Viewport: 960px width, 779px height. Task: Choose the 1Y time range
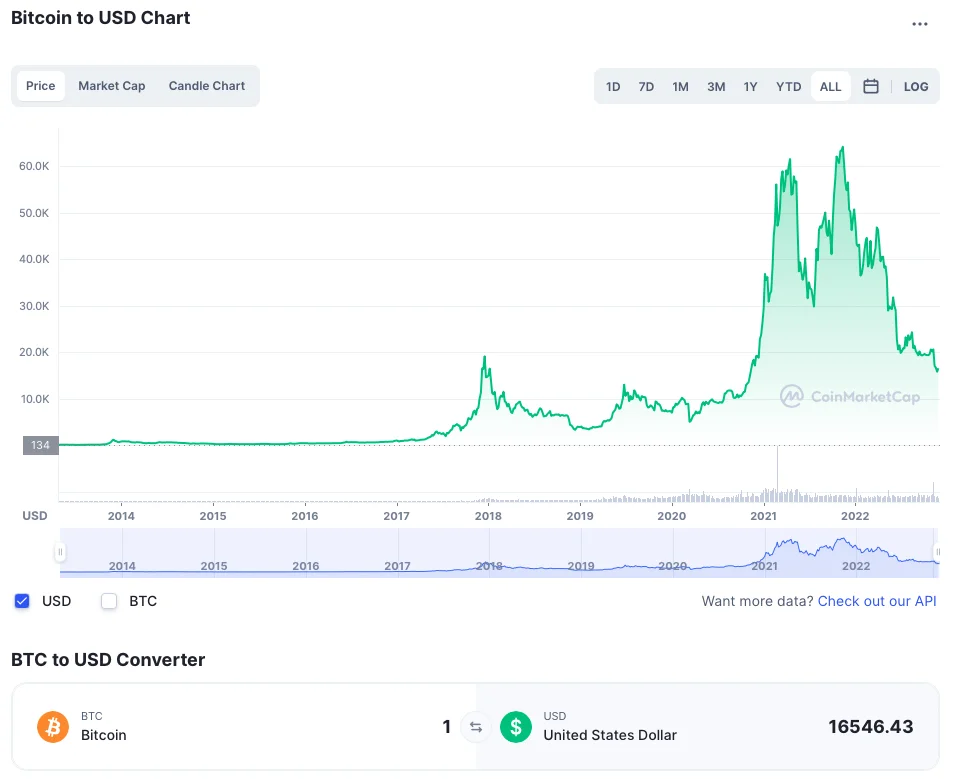[750, 86]
